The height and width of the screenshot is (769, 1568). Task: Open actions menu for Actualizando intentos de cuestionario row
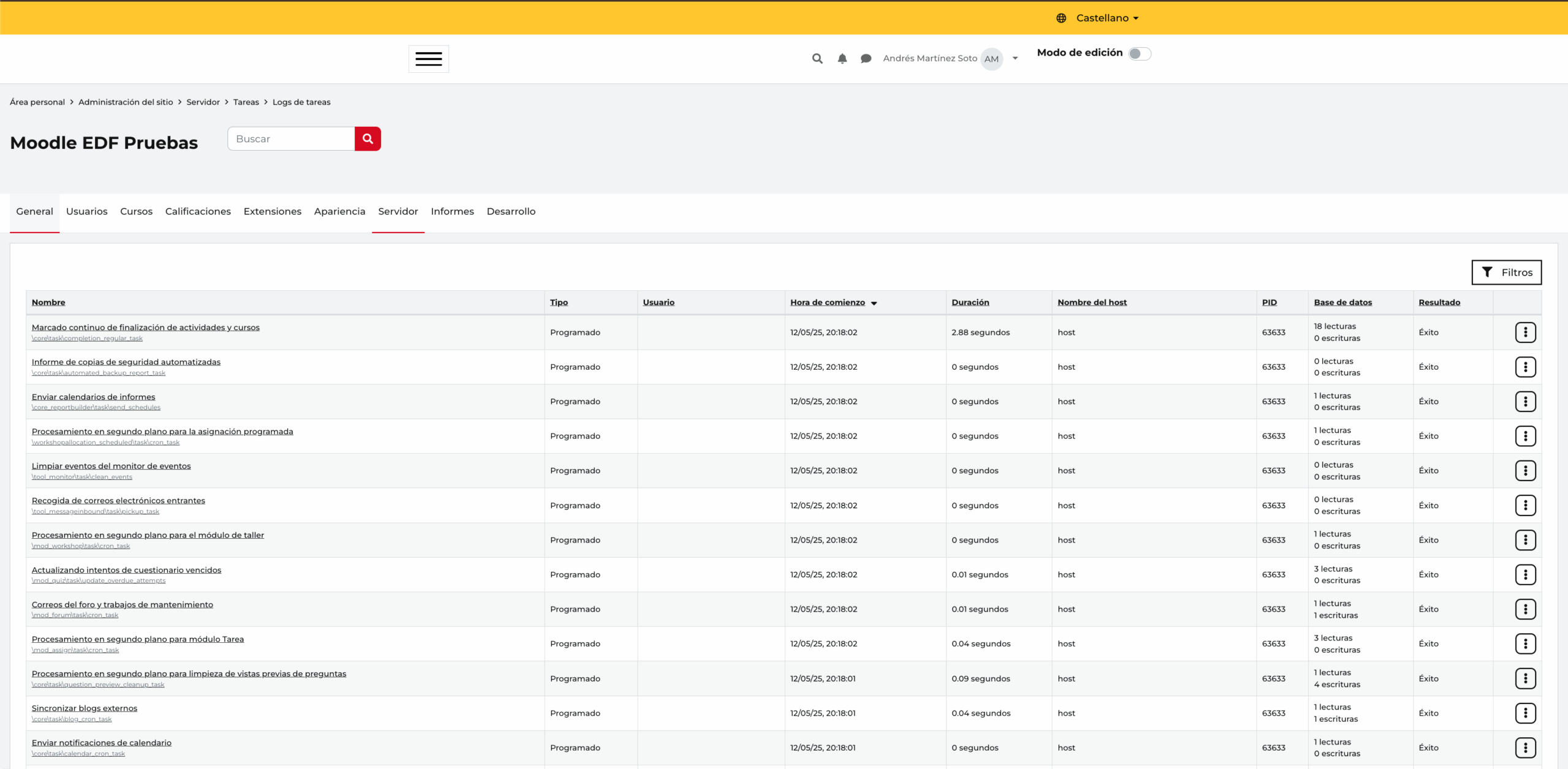pos(1525,574)
